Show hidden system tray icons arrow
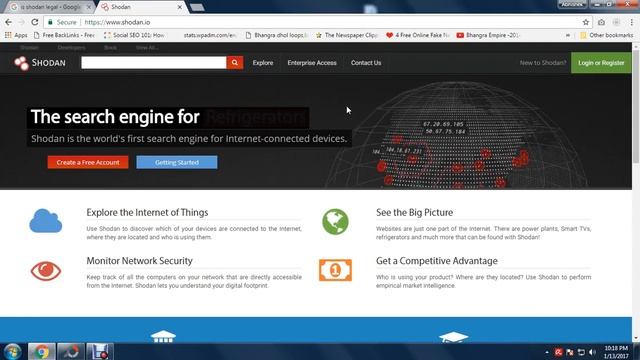Viewport: 640px width, 360px height. point(547,352)
